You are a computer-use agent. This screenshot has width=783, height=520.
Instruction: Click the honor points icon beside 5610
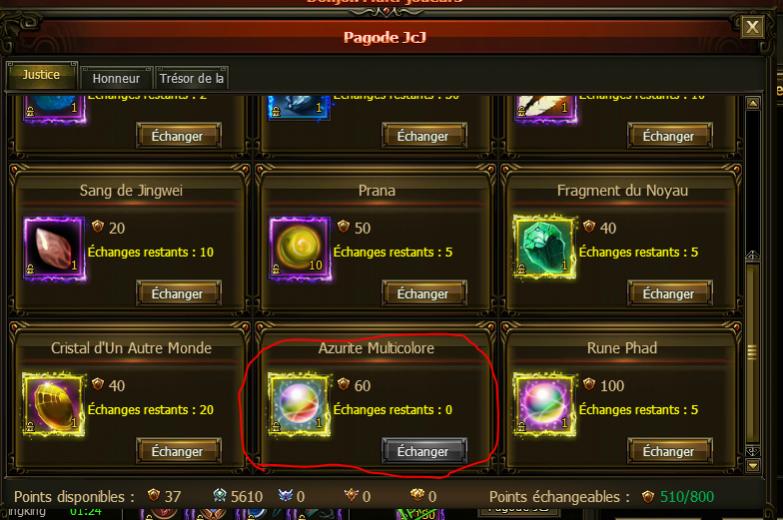pos(220,496)
